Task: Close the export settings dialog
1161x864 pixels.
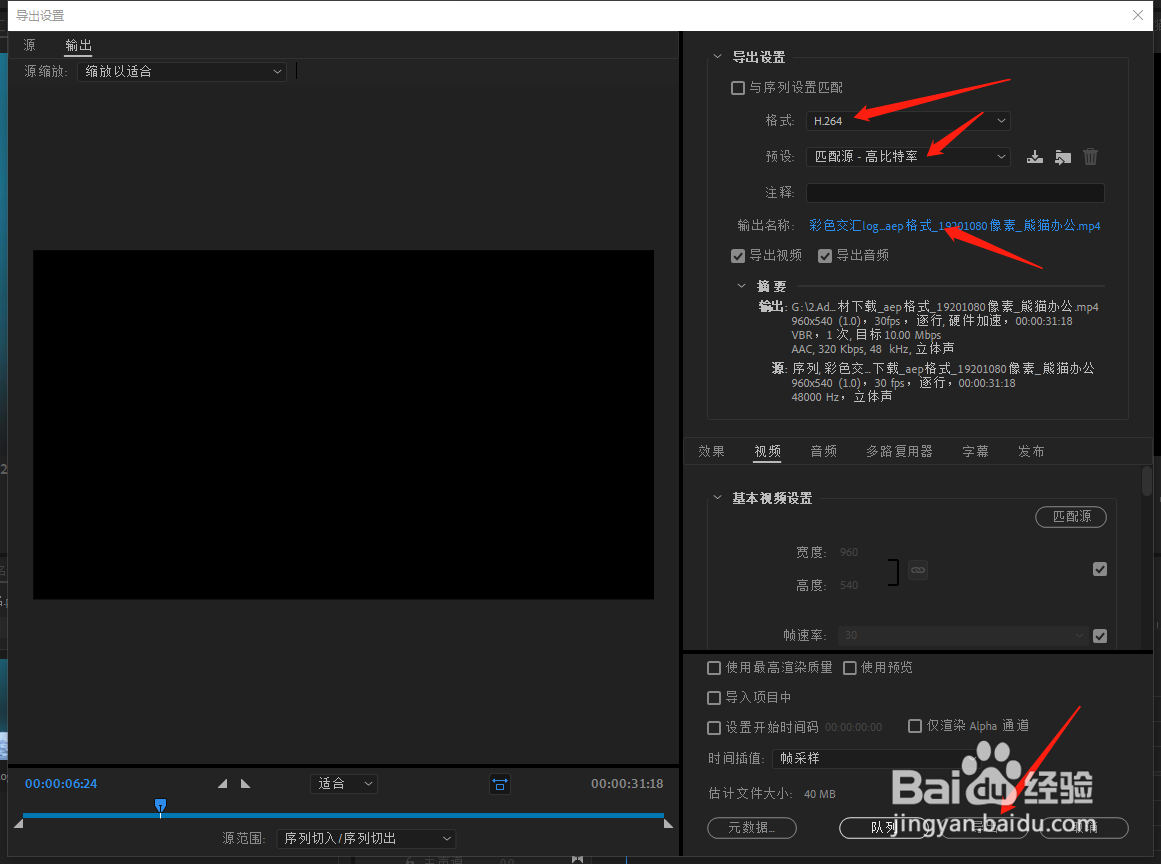Action: 1137,15
